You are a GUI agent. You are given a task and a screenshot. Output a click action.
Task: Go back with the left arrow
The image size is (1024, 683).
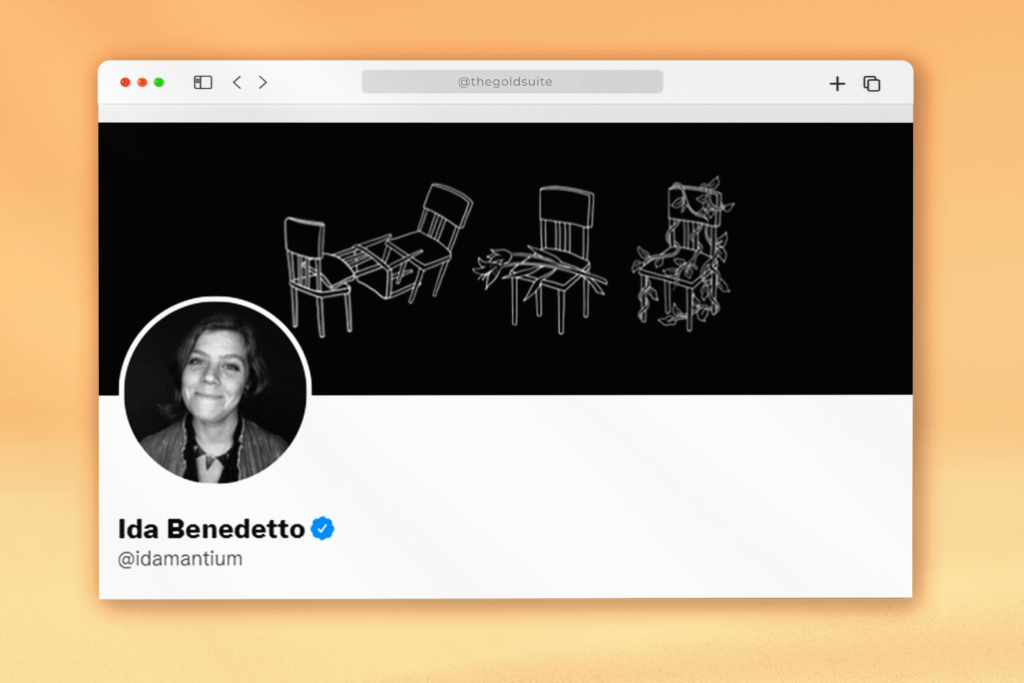tap(237, 82)
